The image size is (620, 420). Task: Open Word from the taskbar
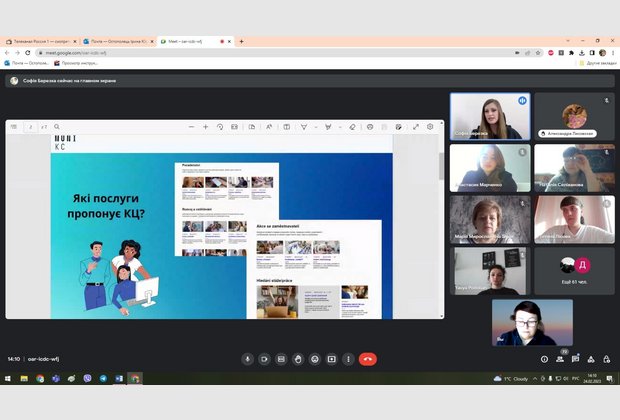click(119, 378)
